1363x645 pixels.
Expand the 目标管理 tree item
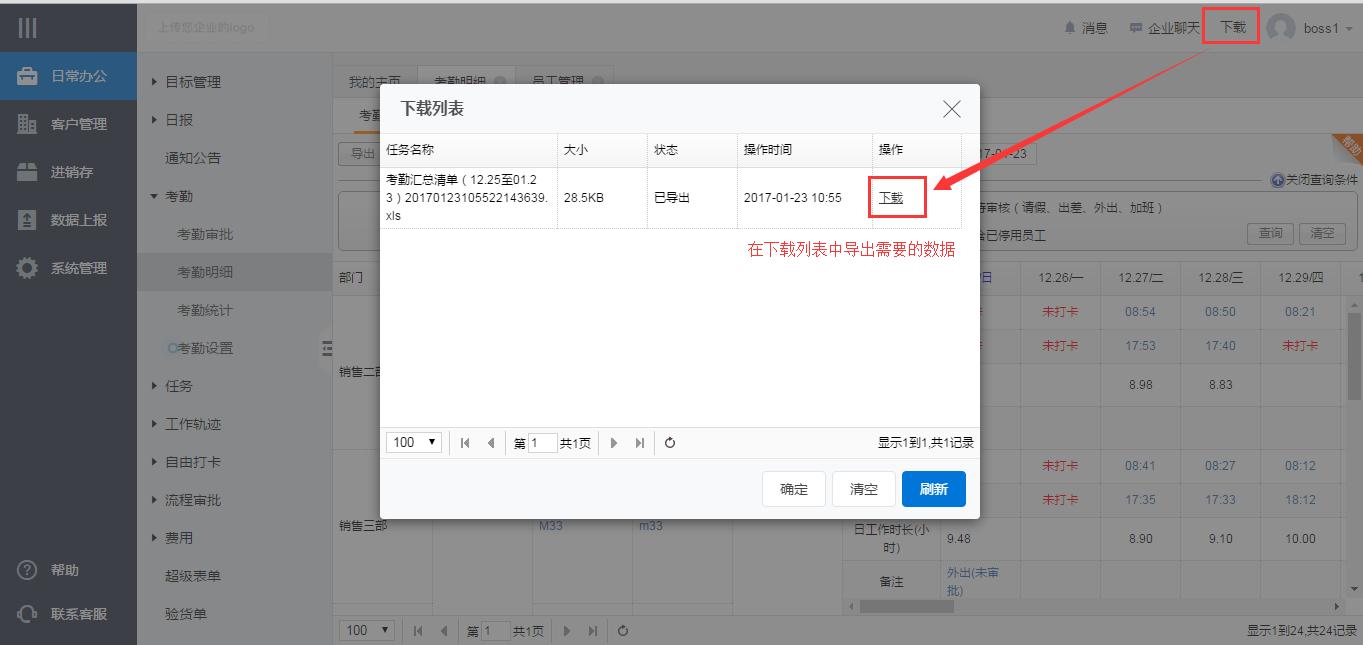(x=155, y=82)
